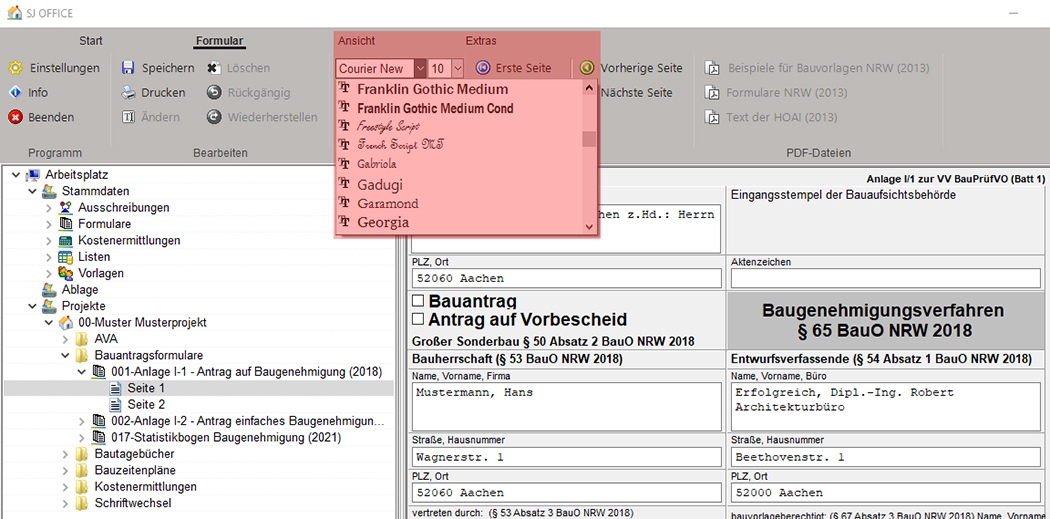Viewport: 1050px width, 519px height.
Task: Click the Wiederherstellen redo icon
Action: point(213,117)
